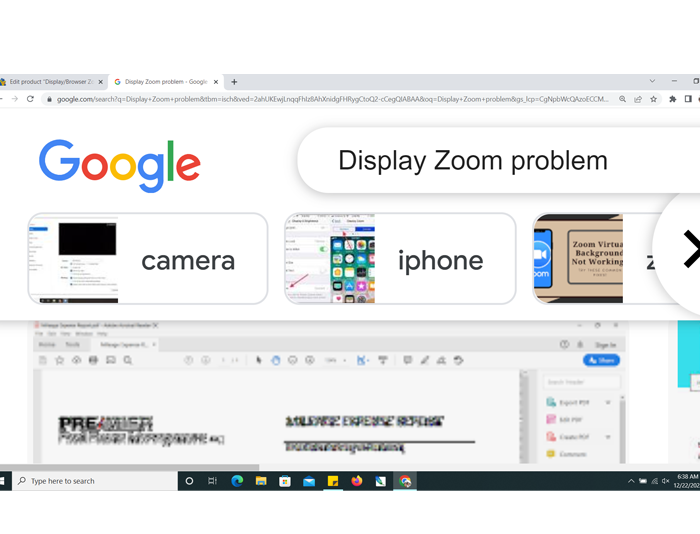Open Chrome zoom magnifier icon
Viewport: 700px width, 534px height.
(622, 99)
